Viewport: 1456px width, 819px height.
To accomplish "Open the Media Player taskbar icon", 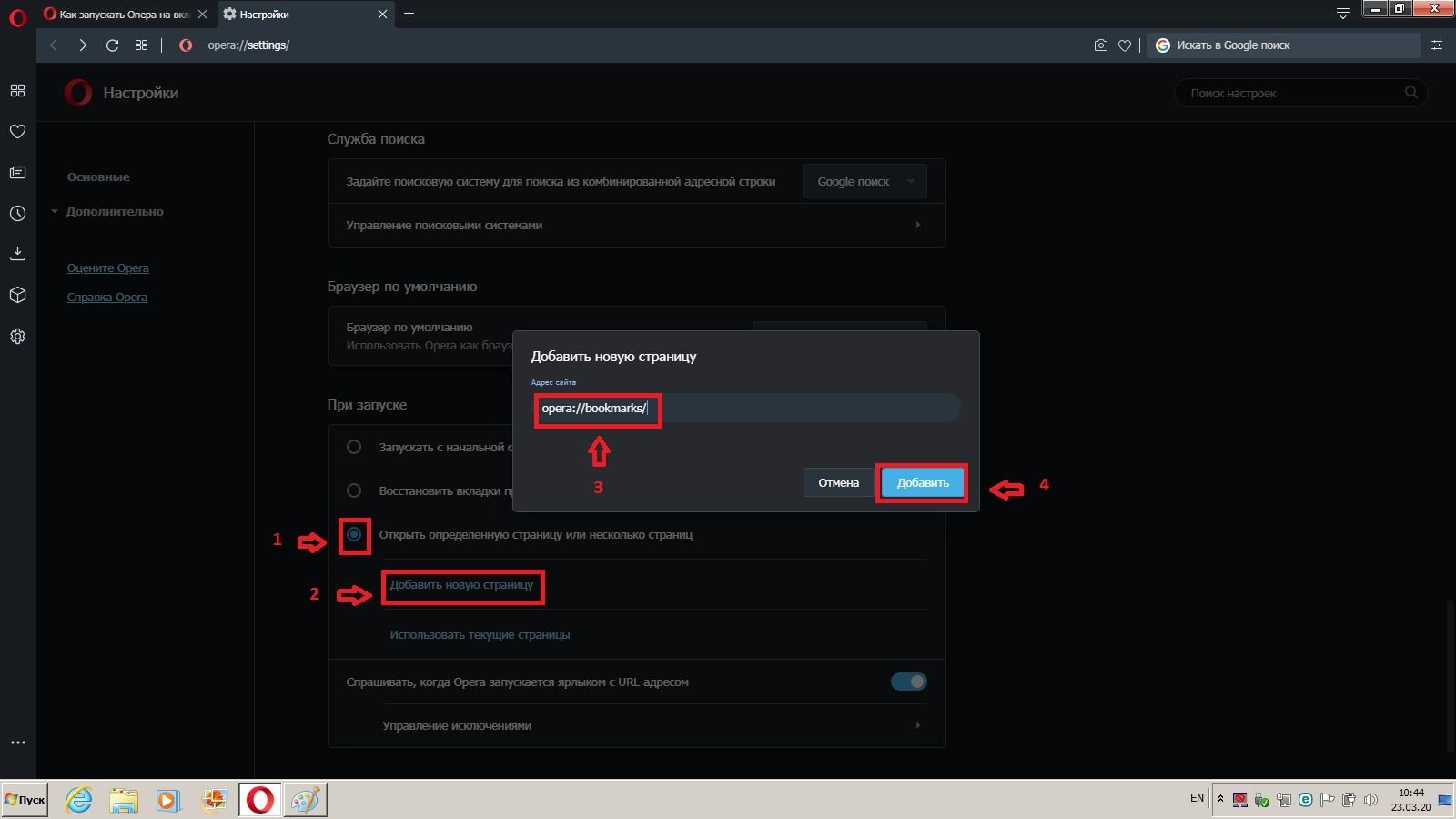I will pyautogui.click(x=168, y=800).
